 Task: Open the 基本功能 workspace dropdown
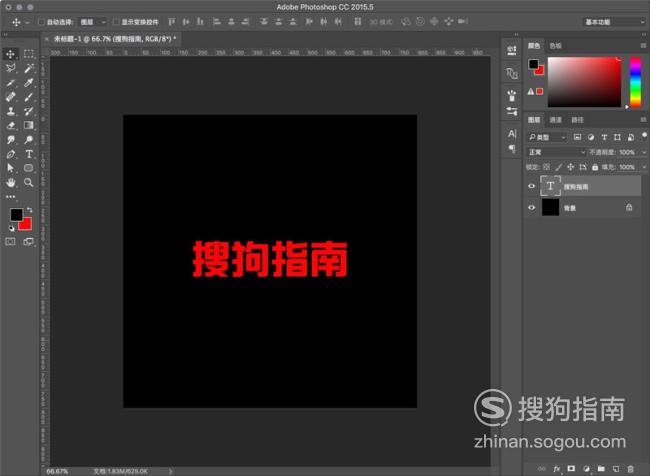[x=614, y=22]
